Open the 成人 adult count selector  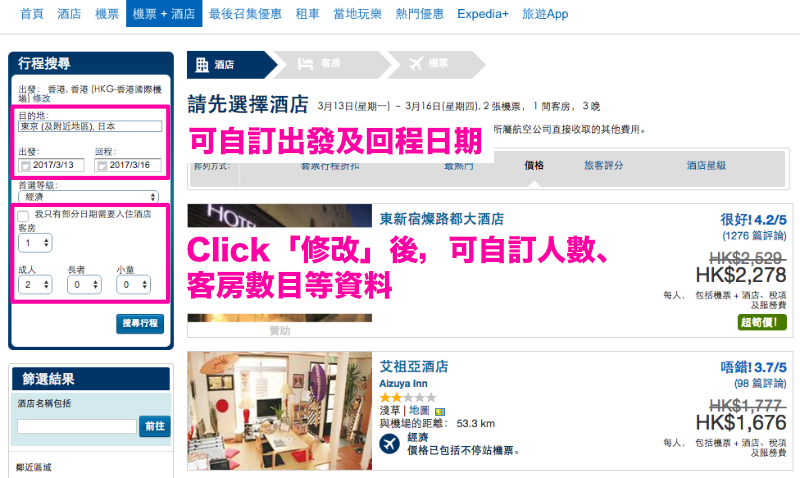click(35, 285)
